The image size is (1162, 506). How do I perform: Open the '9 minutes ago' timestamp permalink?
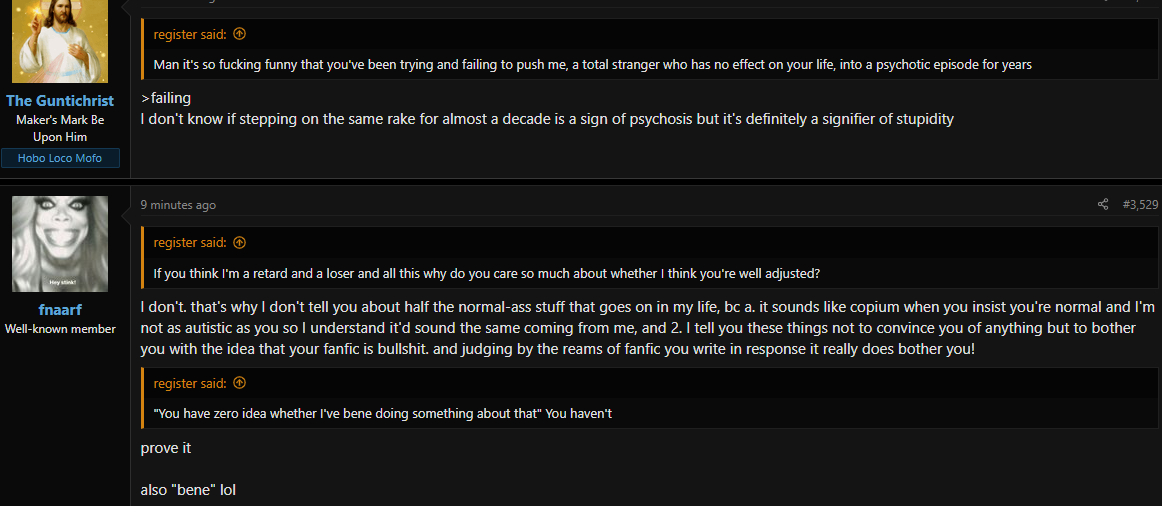tap(179, 205)
